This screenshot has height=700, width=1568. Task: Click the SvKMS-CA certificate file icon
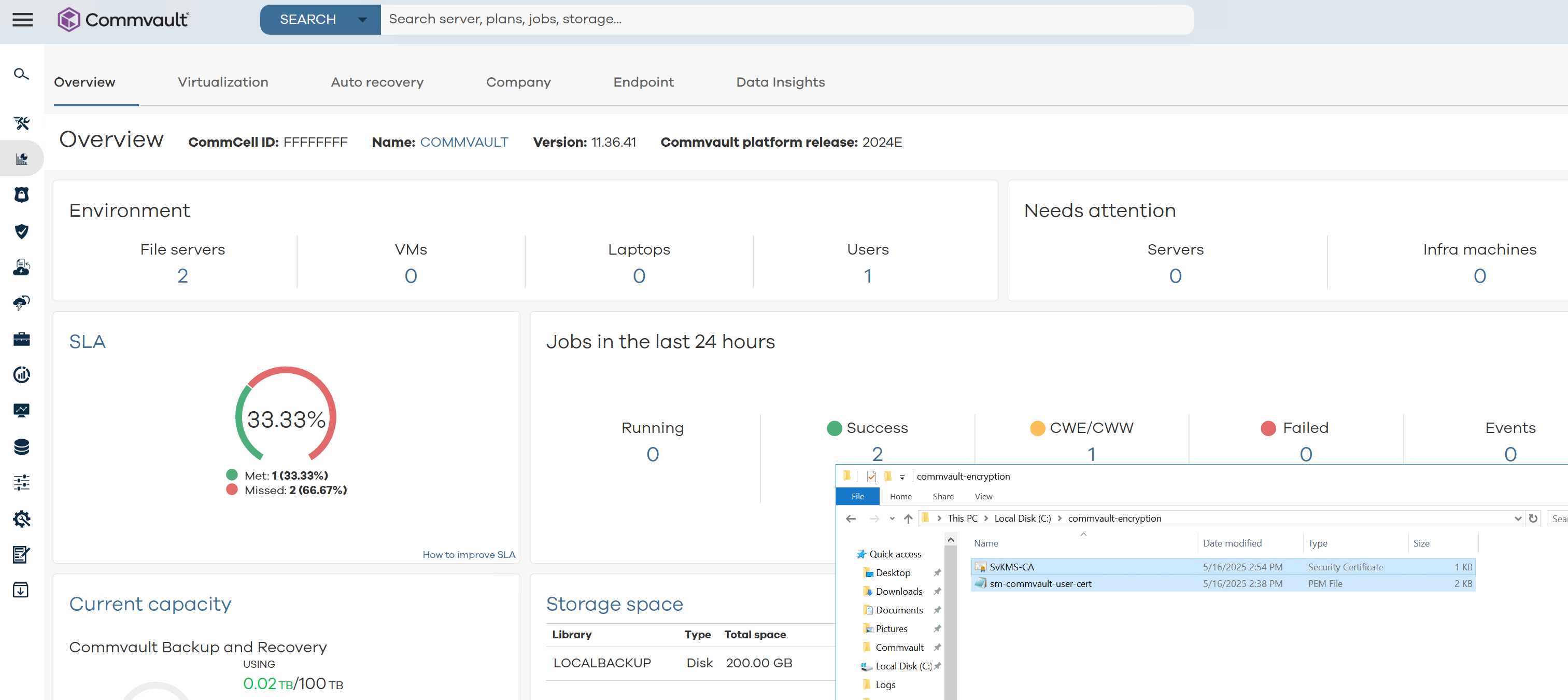(980, 567)
